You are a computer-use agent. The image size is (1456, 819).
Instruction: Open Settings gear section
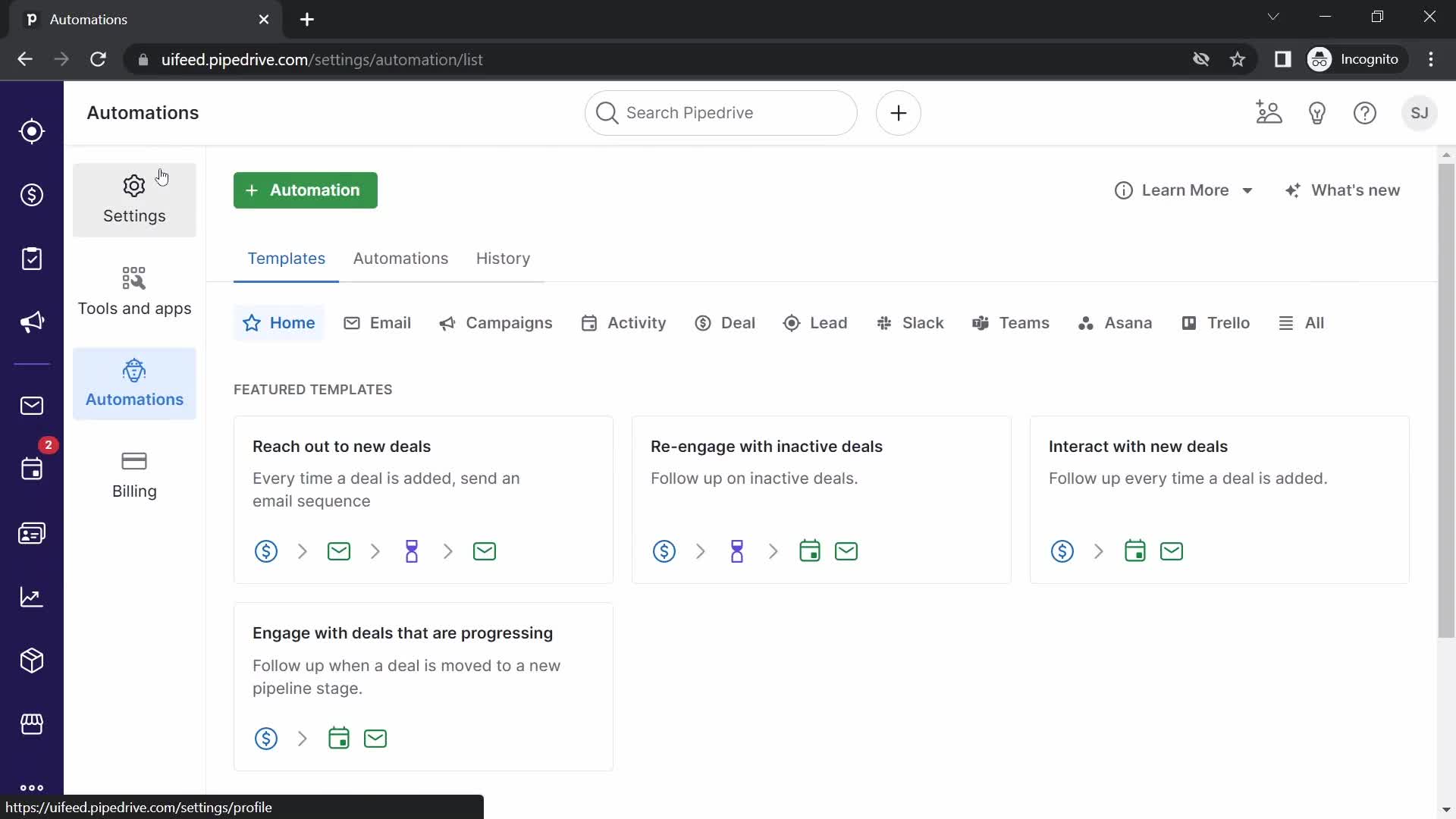(x=134, y=200)
